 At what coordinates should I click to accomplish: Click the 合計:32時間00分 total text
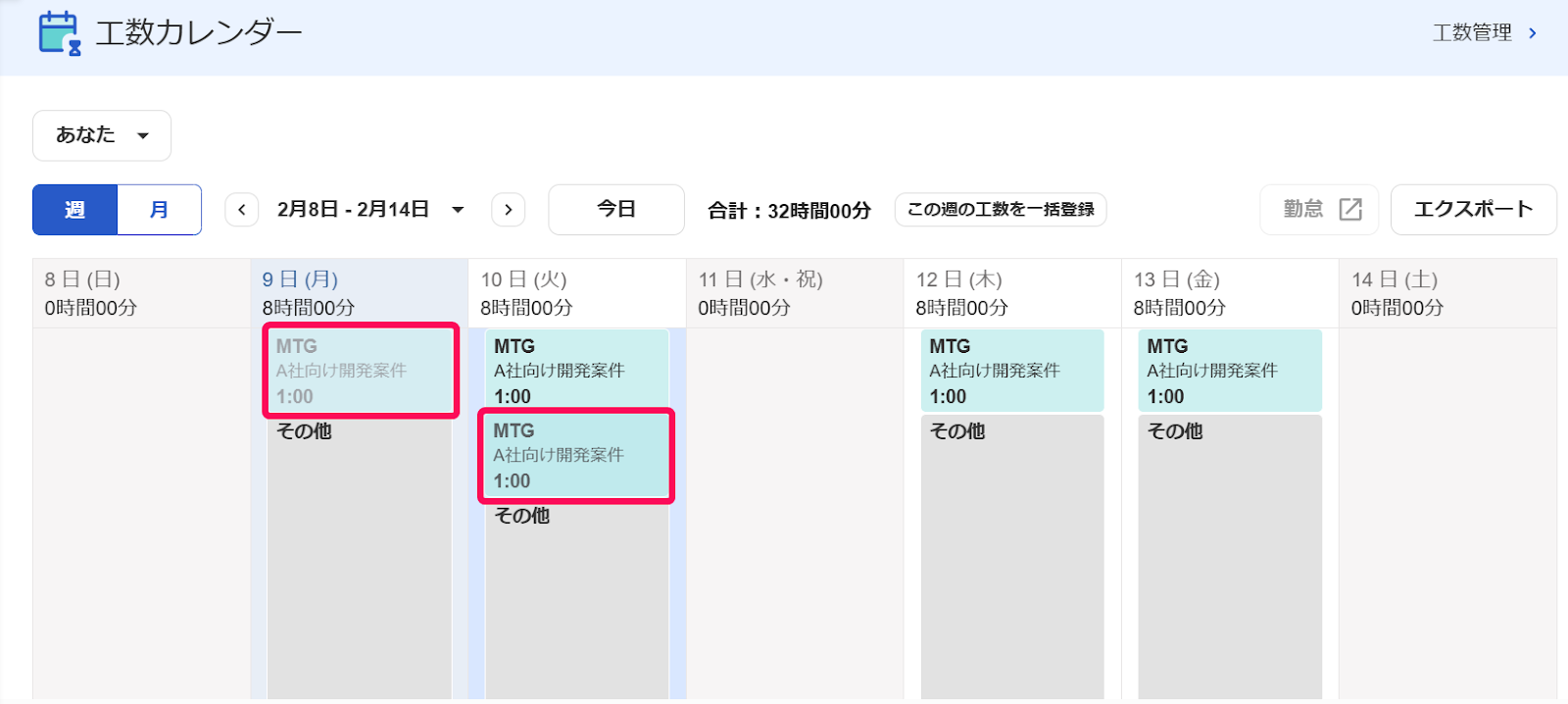(789, 211)
